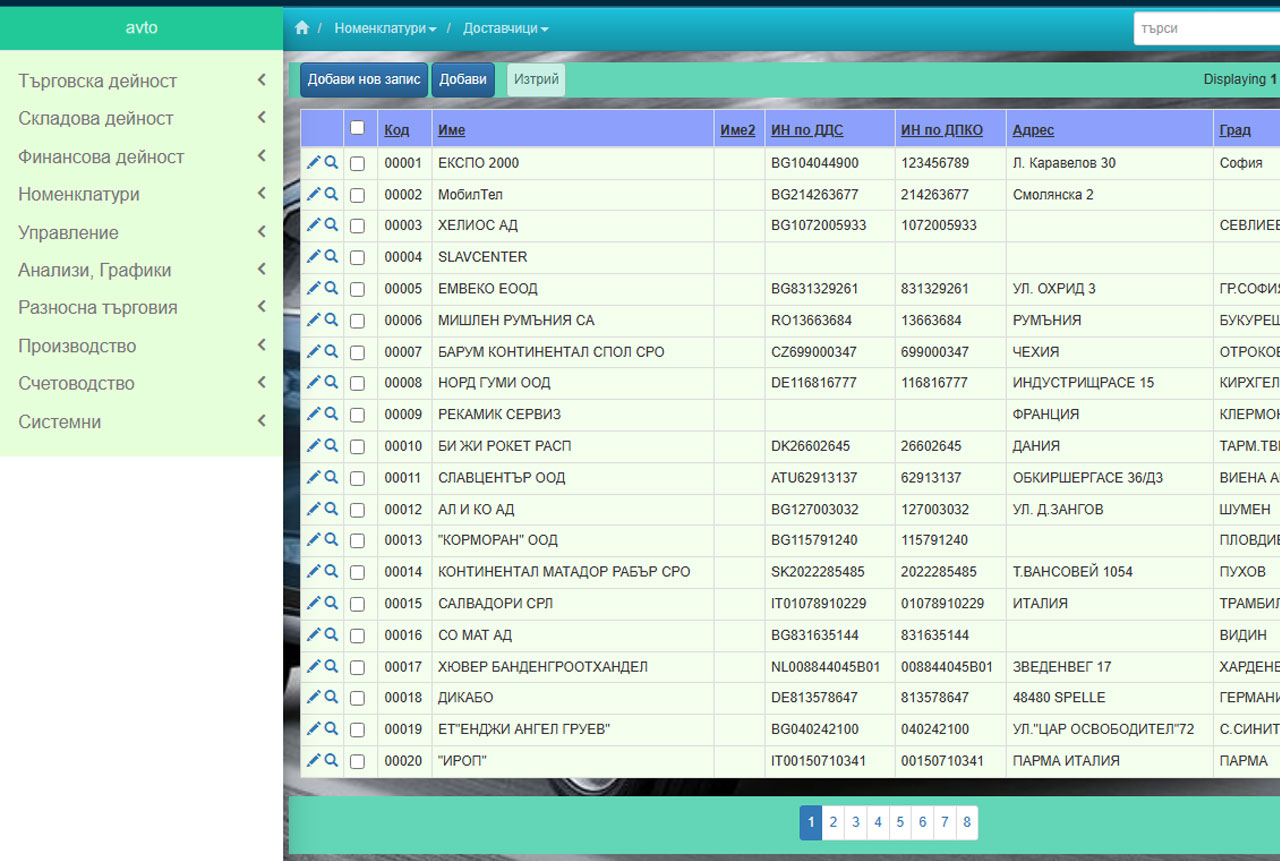This screenshot has height=861, width=1280.
Task: Select checkbox for СО МАТ АД row
Action: (x=357, y=636)
